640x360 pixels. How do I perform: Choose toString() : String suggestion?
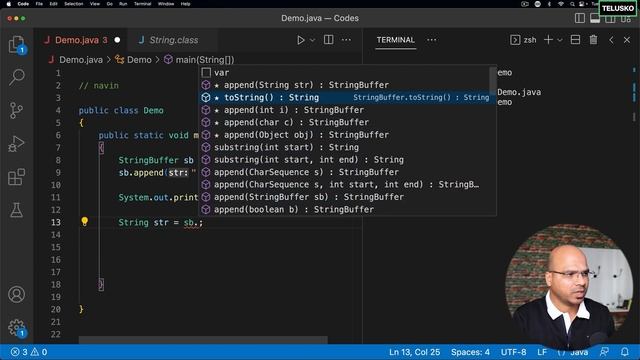tap(345, 98)
